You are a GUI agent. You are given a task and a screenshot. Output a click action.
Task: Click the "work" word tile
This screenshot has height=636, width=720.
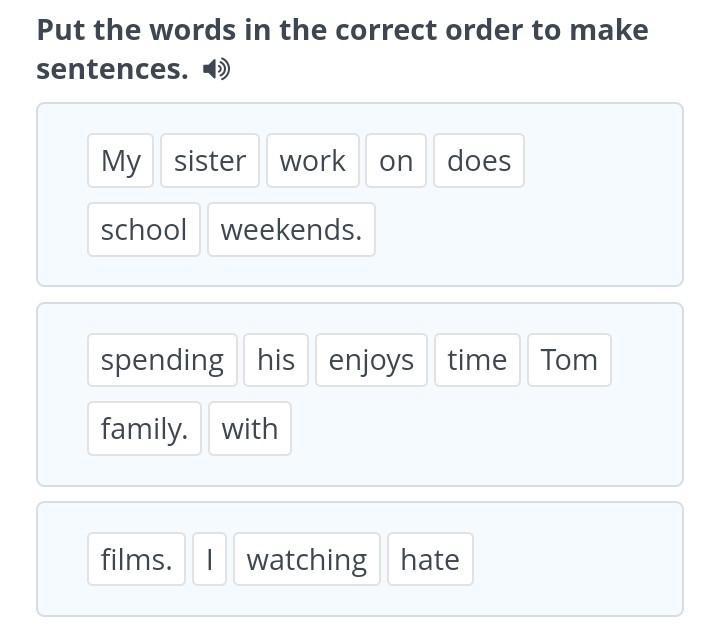coord(313,161)
